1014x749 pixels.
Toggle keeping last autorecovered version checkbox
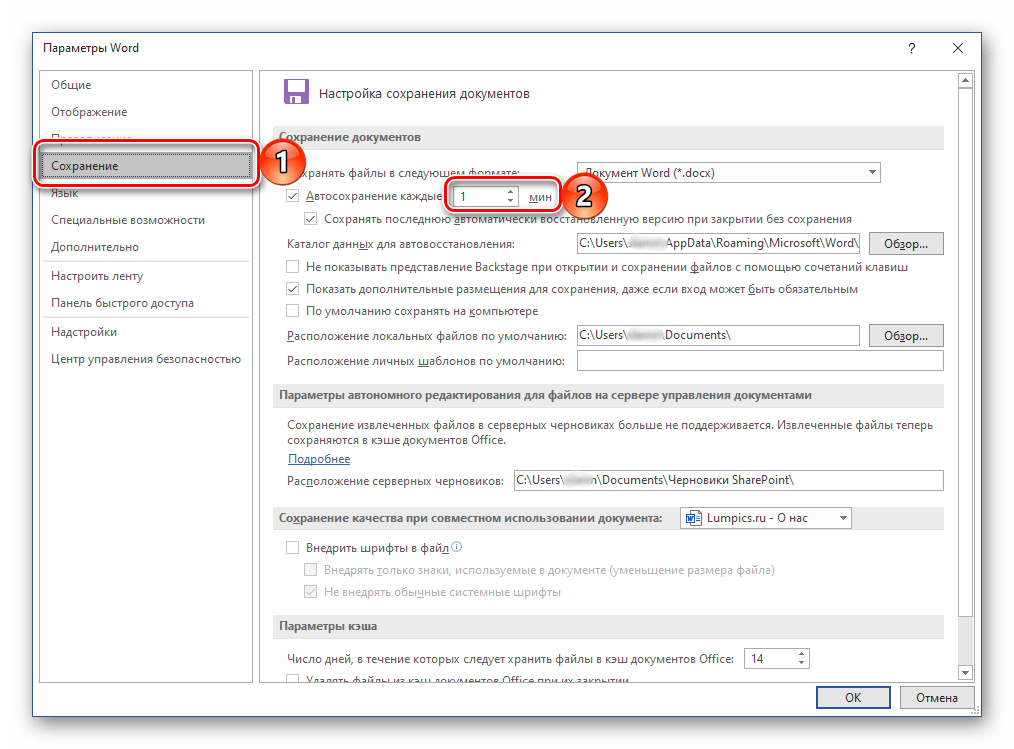coord(311,219)
